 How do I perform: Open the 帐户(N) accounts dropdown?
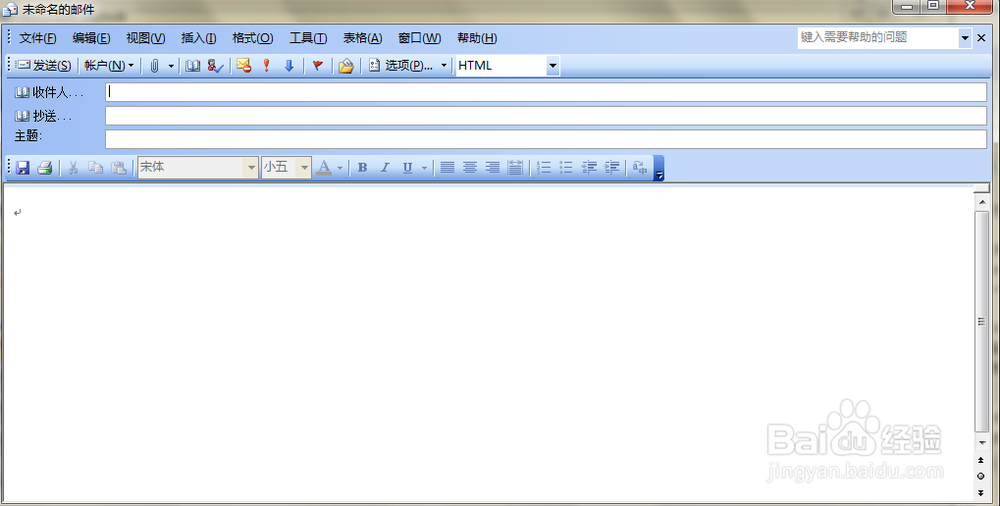pyautogui.click(x=109, y=66)
